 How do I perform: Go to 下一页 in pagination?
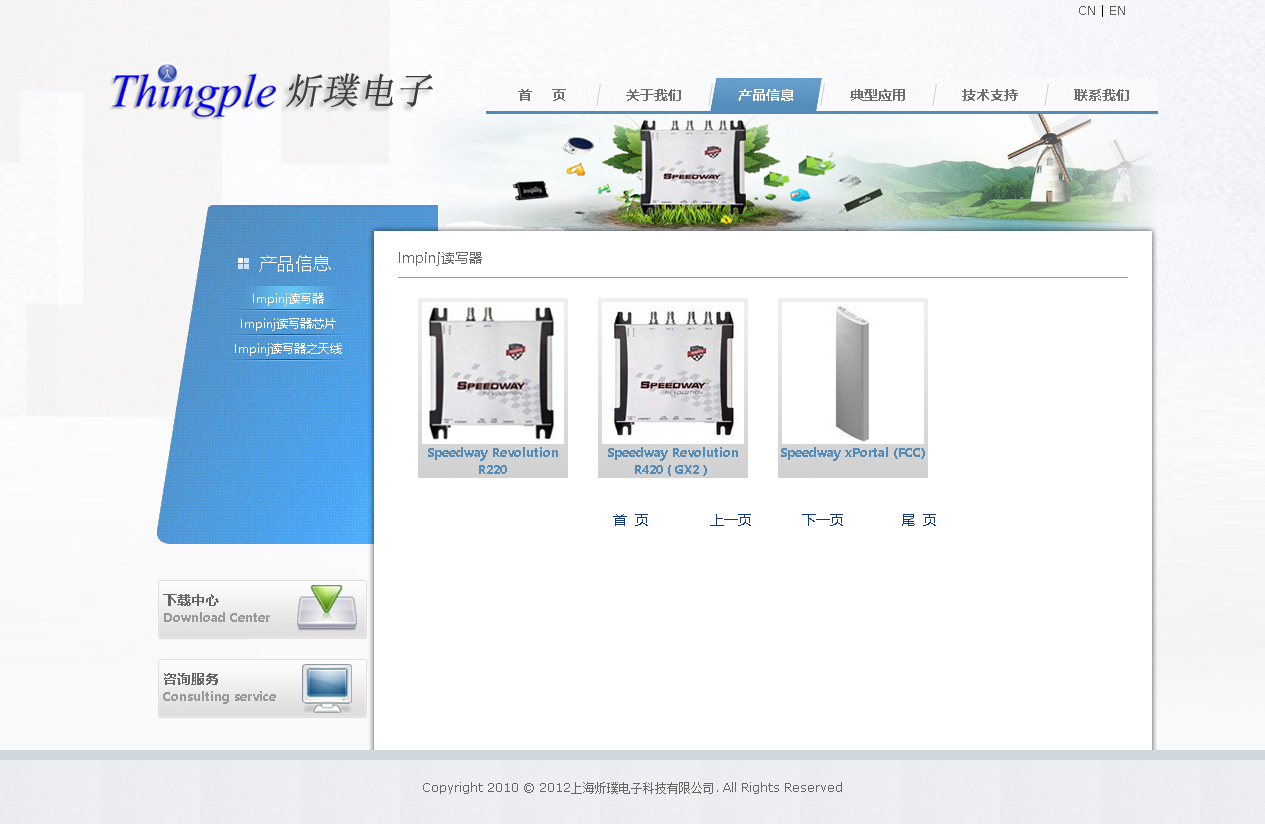823,520
